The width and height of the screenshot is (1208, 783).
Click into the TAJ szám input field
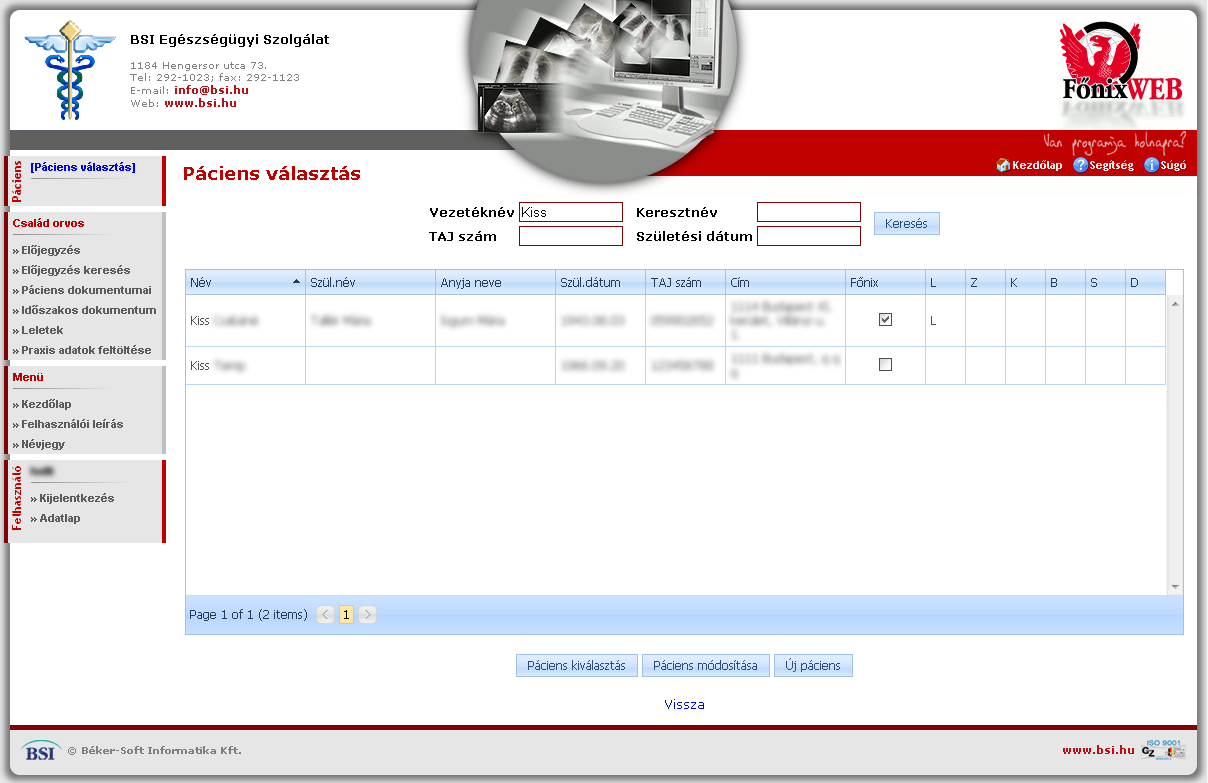click(x=570, y=236)
